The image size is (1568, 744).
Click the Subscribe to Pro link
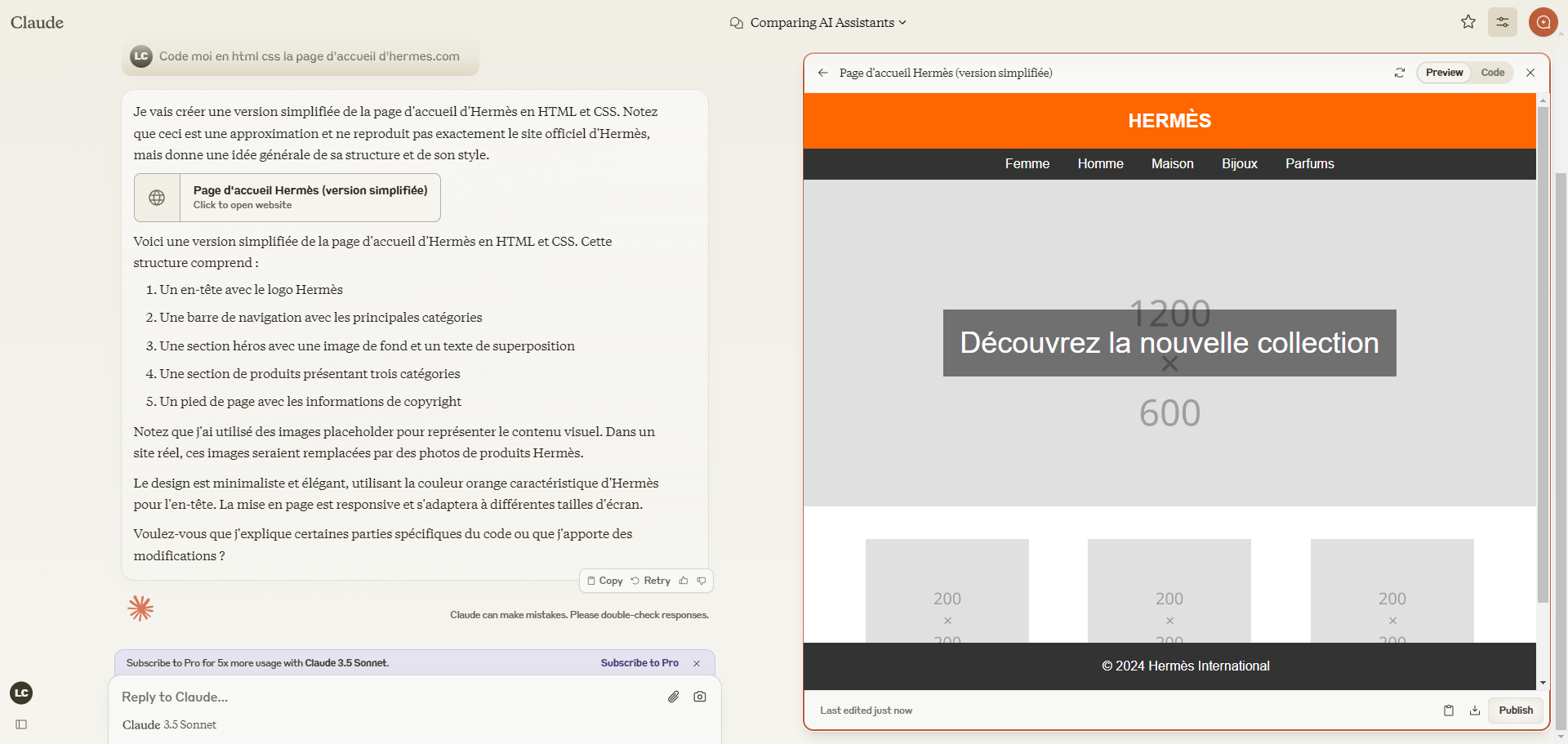tap(639, 663)
